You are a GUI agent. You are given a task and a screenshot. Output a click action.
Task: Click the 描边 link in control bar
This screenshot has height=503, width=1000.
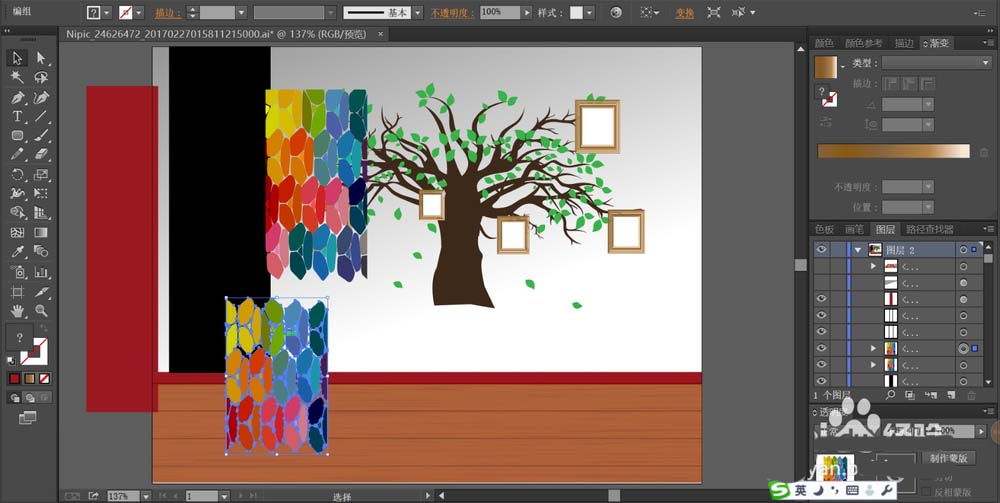167,13
